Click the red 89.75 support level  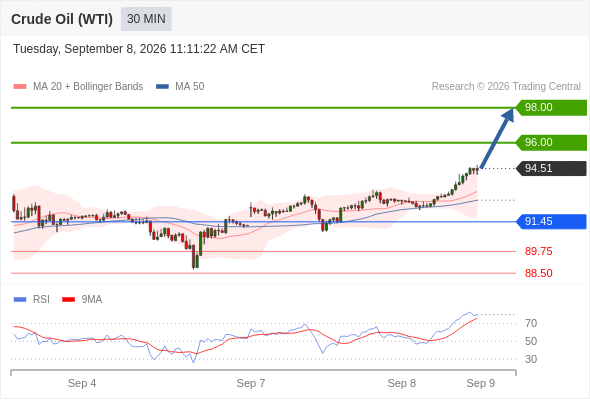point(538,251)
